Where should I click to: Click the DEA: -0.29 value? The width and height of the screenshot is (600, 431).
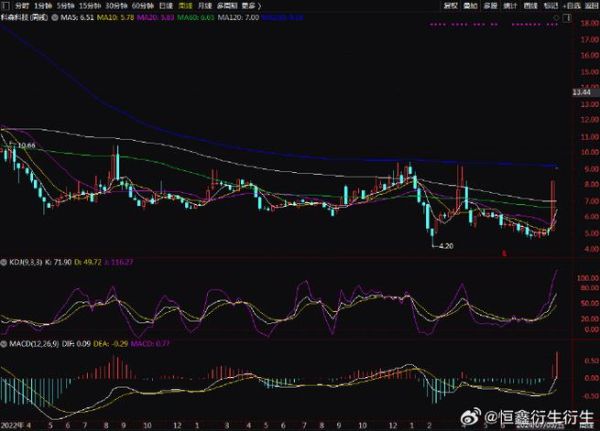click(x=111, y=344)
